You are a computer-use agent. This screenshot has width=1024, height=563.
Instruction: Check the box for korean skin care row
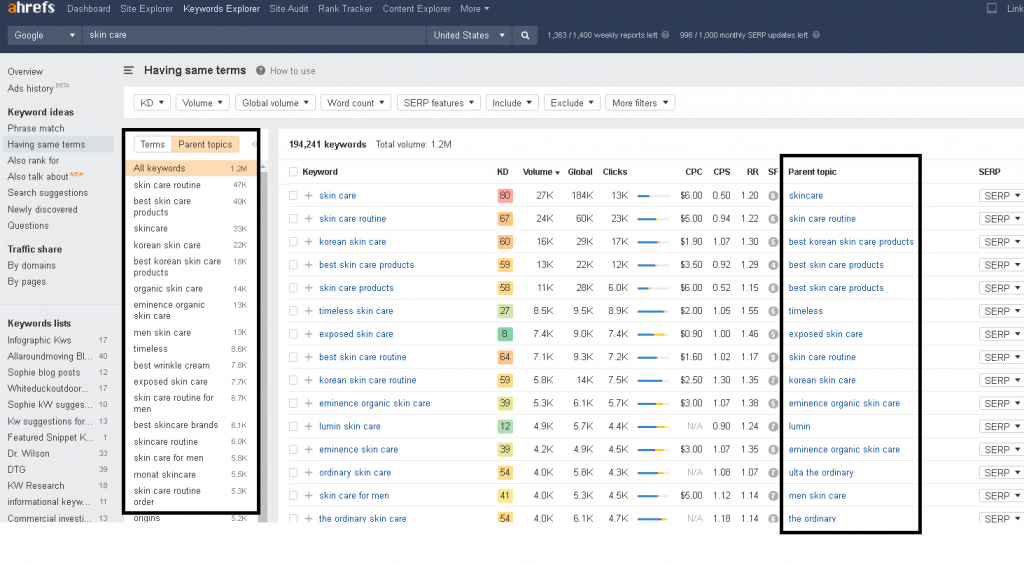[x=293, y=242]
